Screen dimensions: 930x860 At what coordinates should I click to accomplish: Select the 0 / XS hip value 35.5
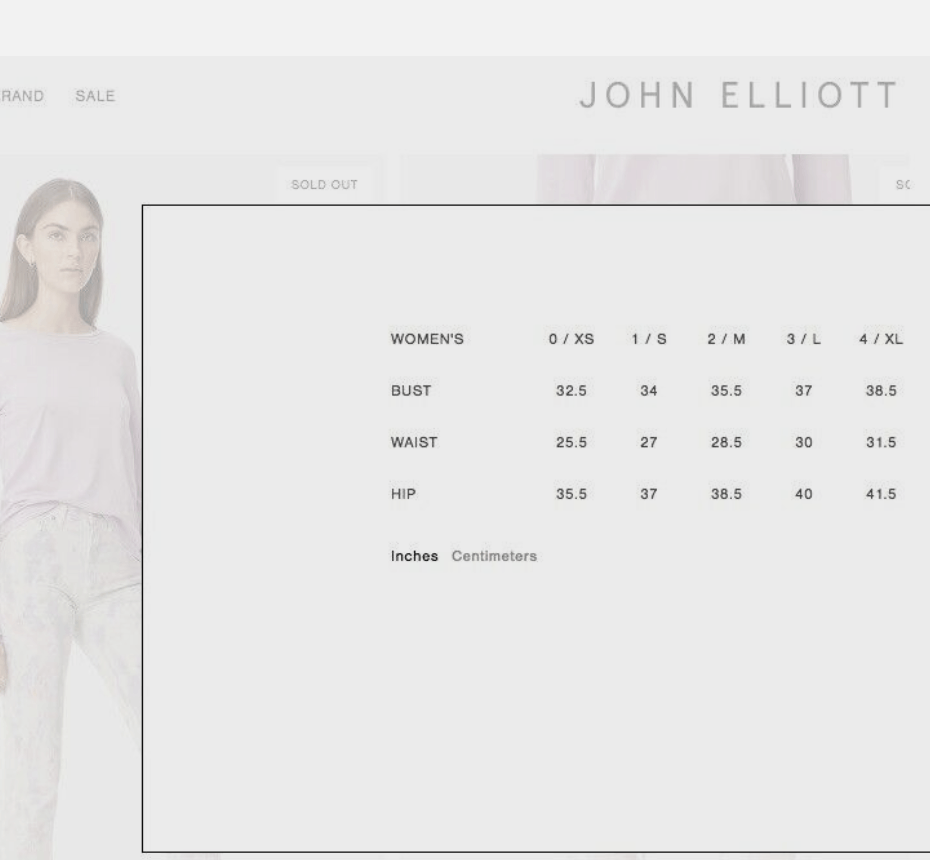click(571, 494)
